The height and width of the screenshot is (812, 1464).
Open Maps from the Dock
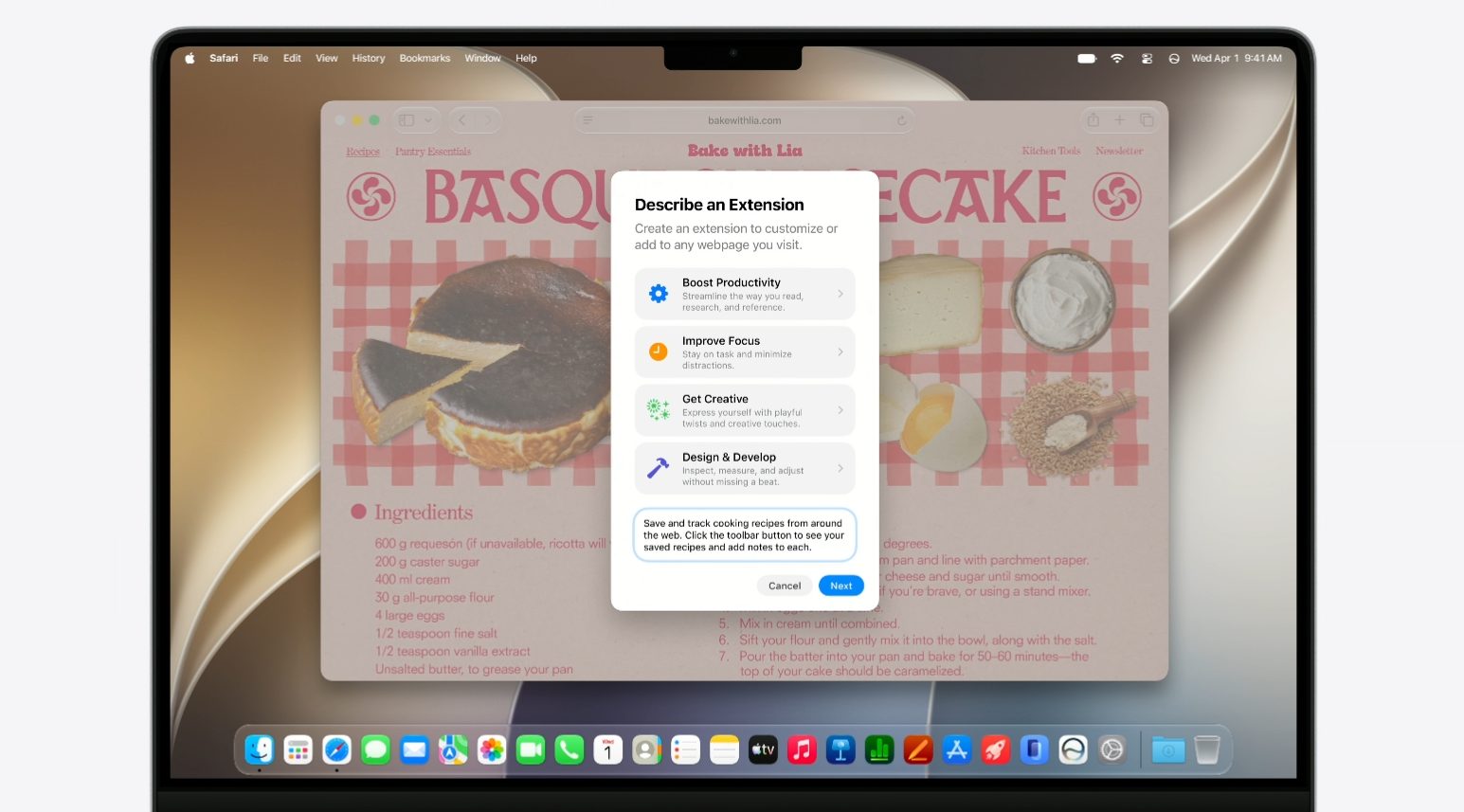click(x=453, y=750)
